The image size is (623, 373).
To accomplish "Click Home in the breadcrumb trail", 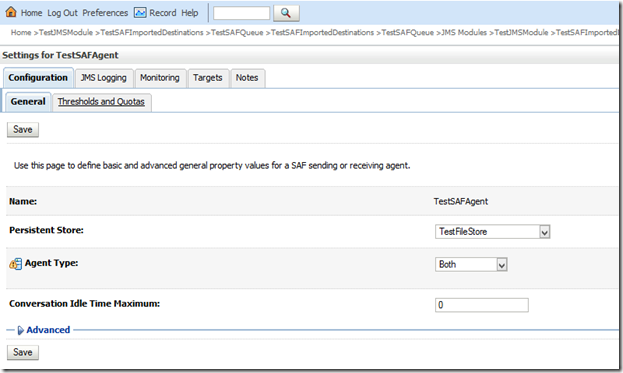I will click(21, 33).
